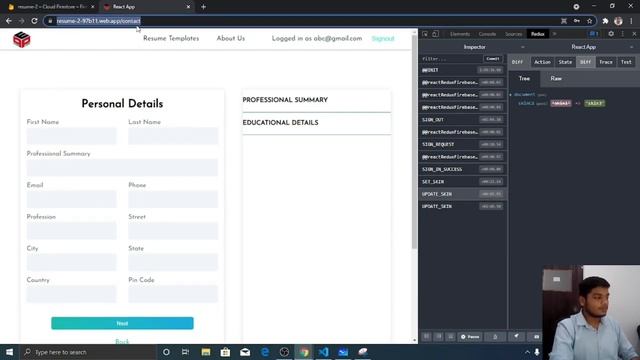The image size is (640, 360).
Task: Toggle Lock changes in Redux bottom bar
Action: (495, 337)
